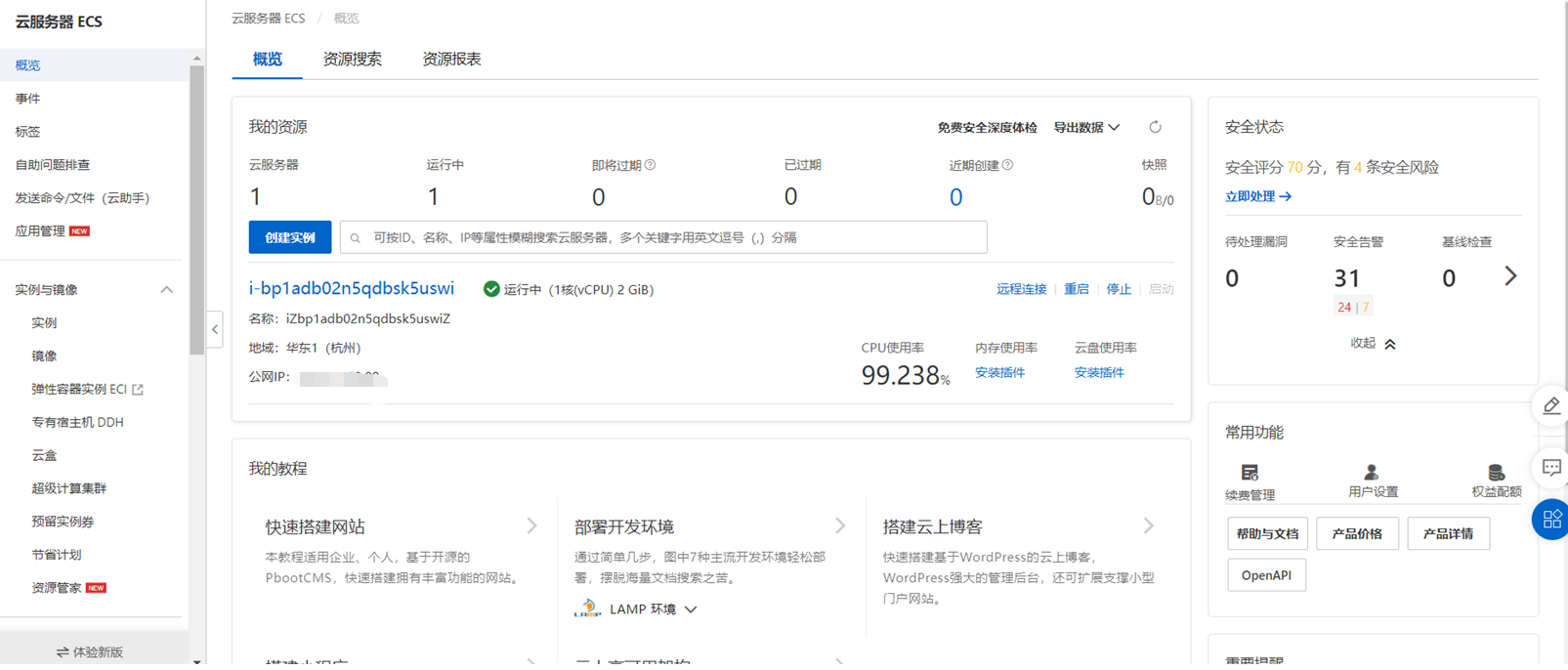
Task: Click 停止 for the instance
Action: pos(1119,289)
